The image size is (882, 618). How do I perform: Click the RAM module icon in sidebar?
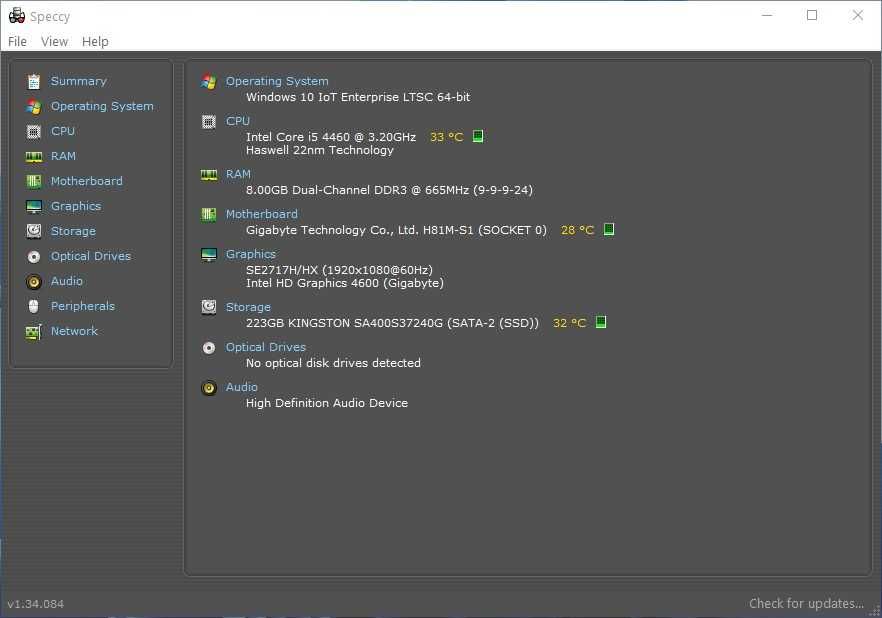pos(34,157)
